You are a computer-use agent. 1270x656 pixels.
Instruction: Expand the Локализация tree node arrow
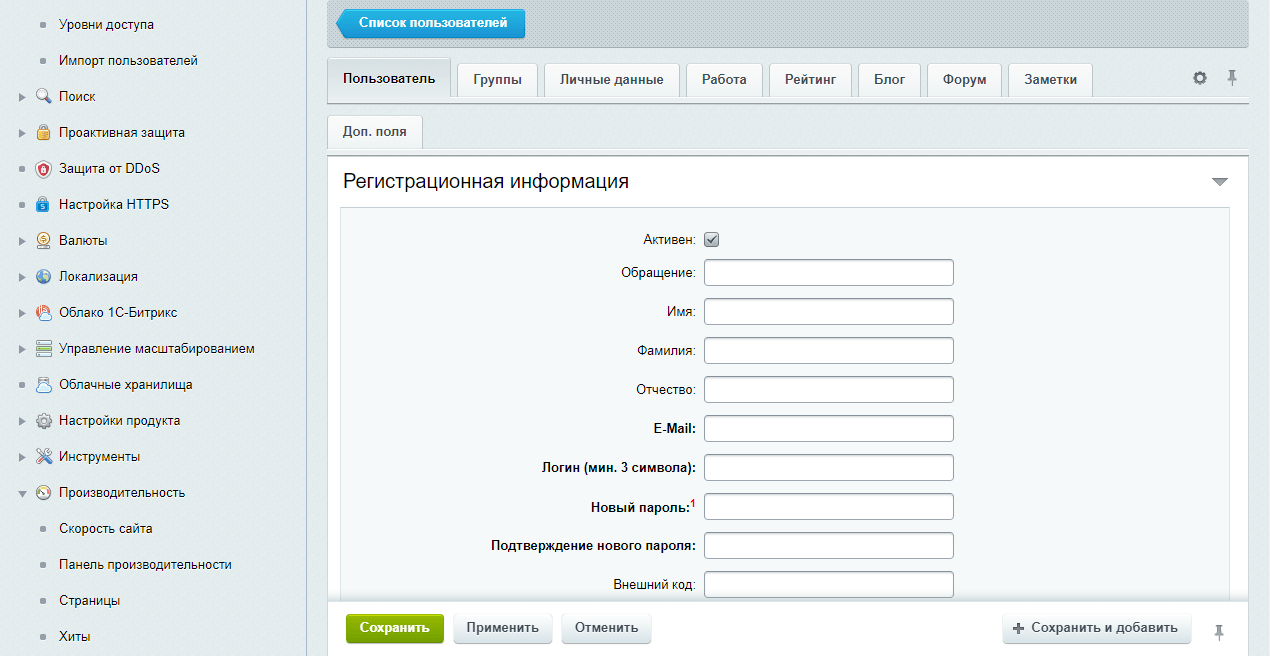(x=22, y=277)
